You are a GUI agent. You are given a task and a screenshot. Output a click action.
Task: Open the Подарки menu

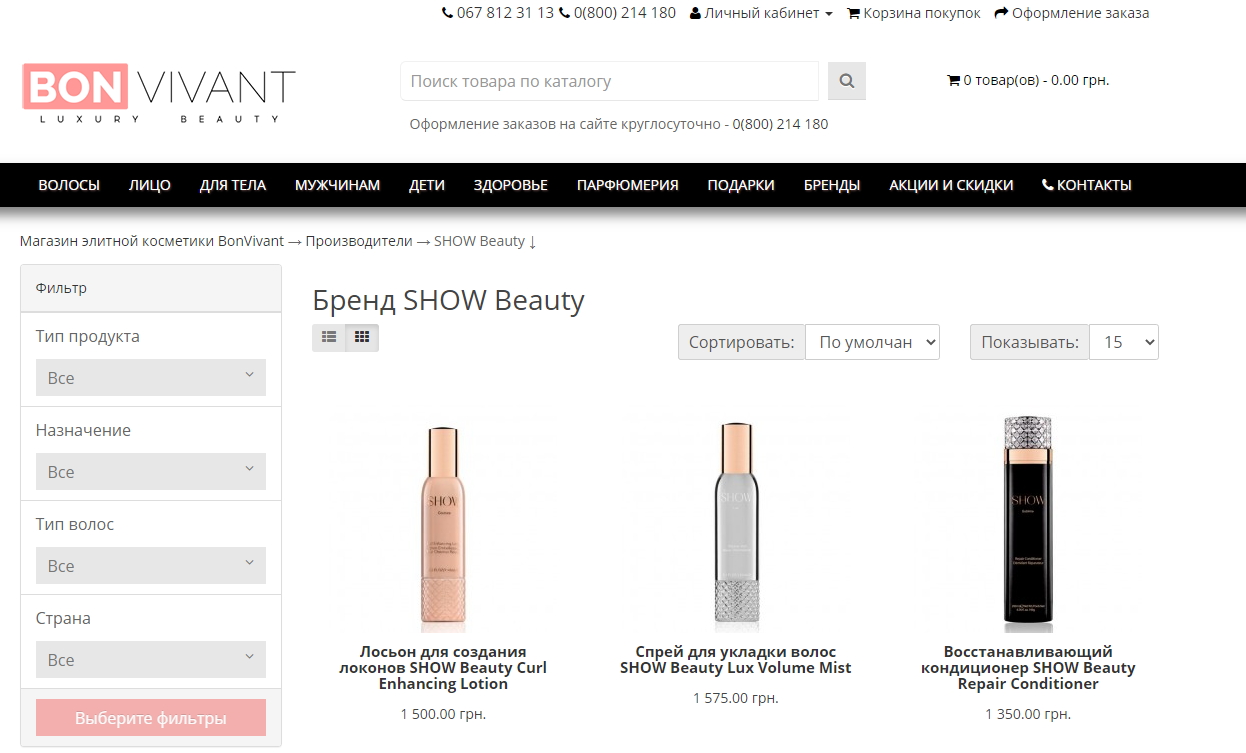(741, 185)
